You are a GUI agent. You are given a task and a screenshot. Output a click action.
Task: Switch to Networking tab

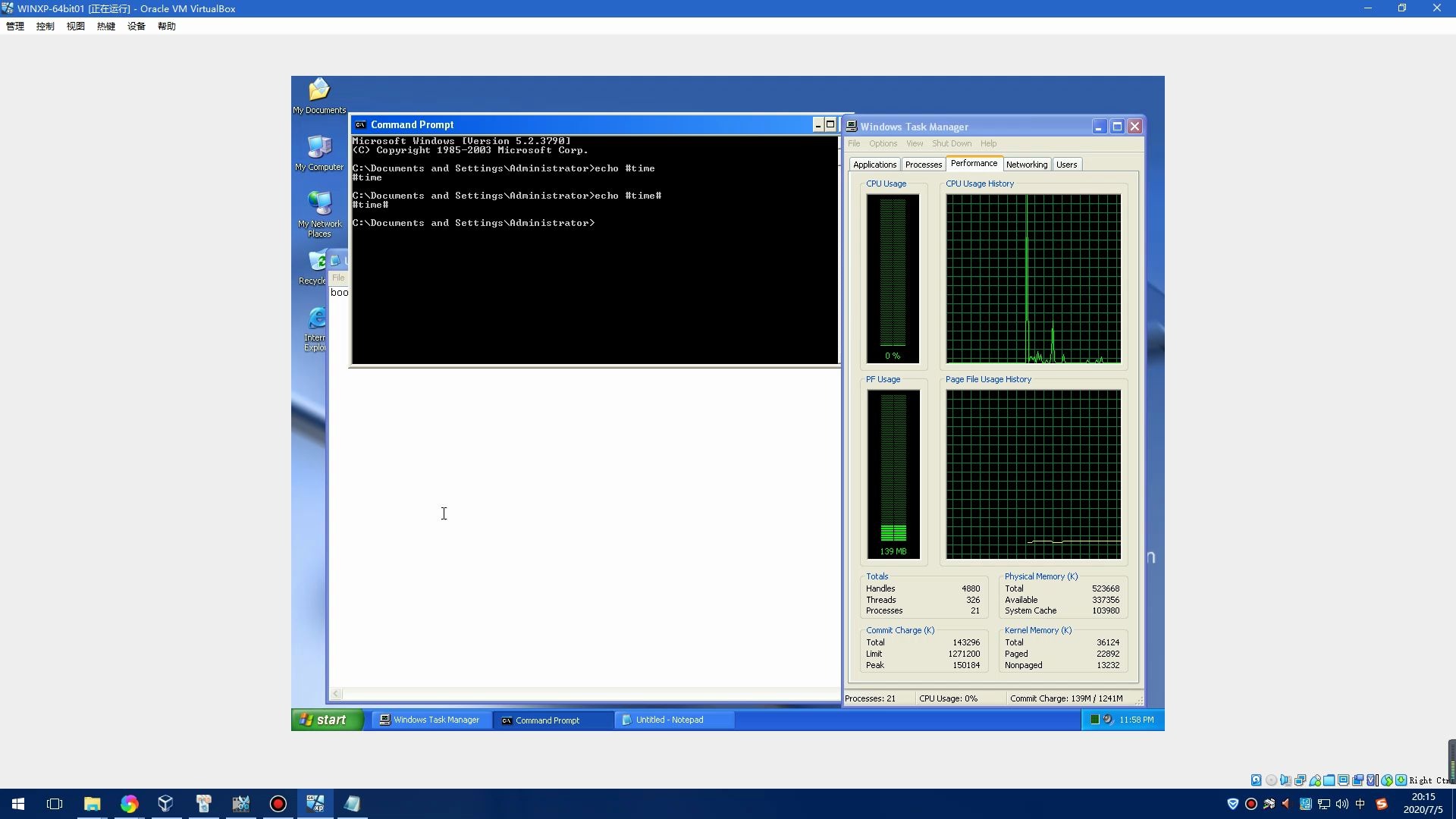pyautogui.click(x=1026, y=165)
